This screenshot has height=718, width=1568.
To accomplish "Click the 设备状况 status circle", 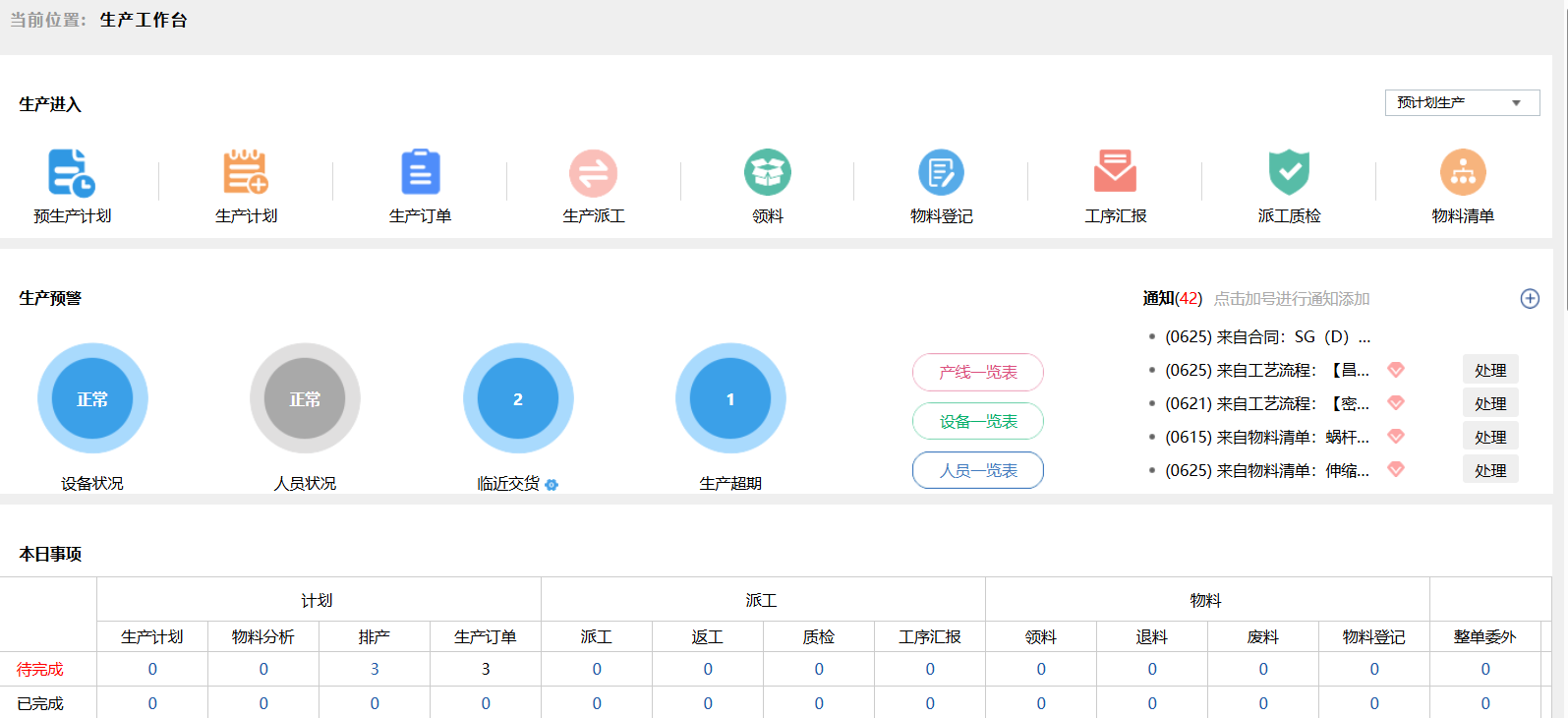I will [x=92, y=398].
